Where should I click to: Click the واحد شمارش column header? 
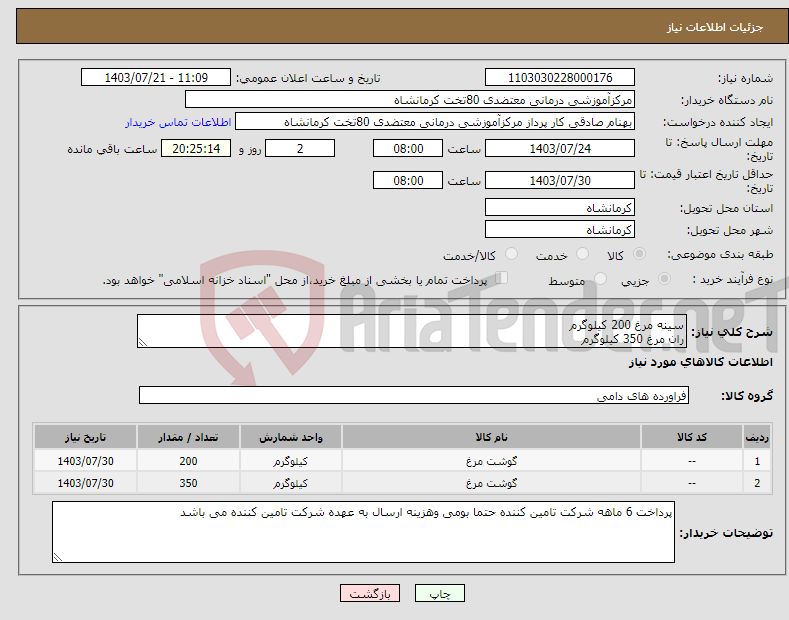[x=291, y=437]
